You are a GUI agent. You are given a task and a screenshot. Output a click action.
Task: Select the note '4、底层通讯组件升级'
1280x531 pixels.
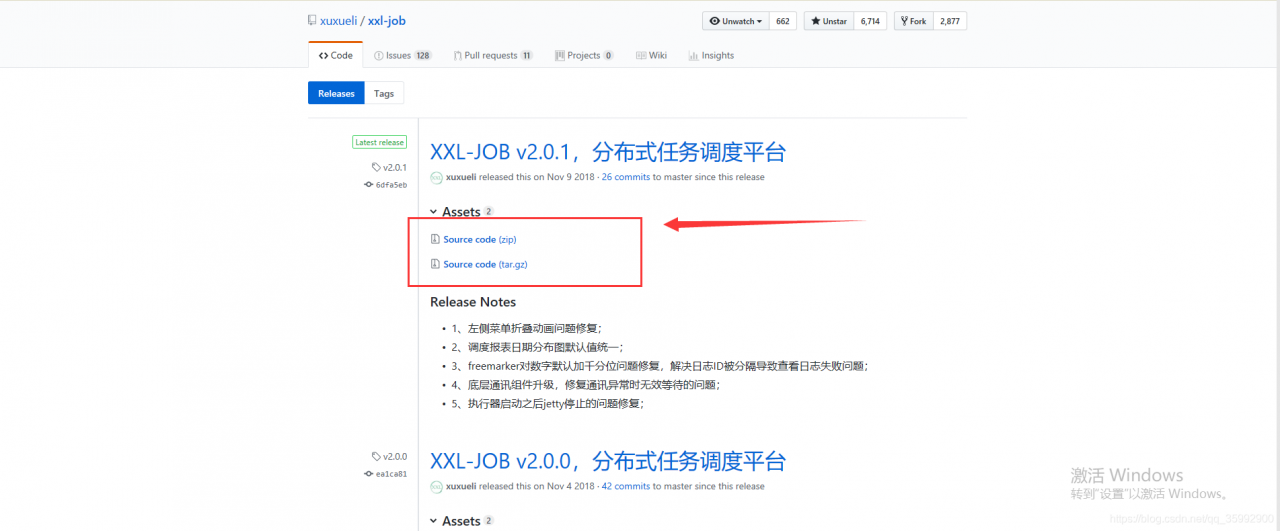point(586,385)
